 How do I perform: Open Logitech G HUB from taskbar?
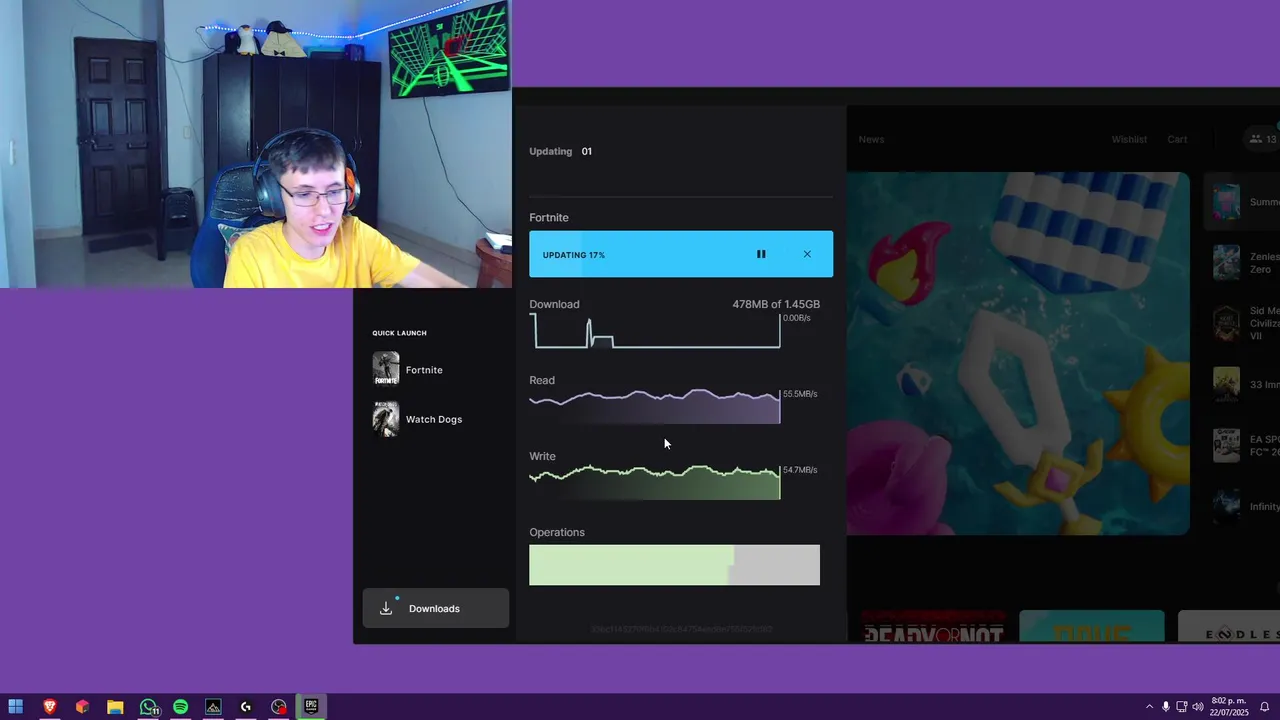pyautogui.click(x=246, y=707)
